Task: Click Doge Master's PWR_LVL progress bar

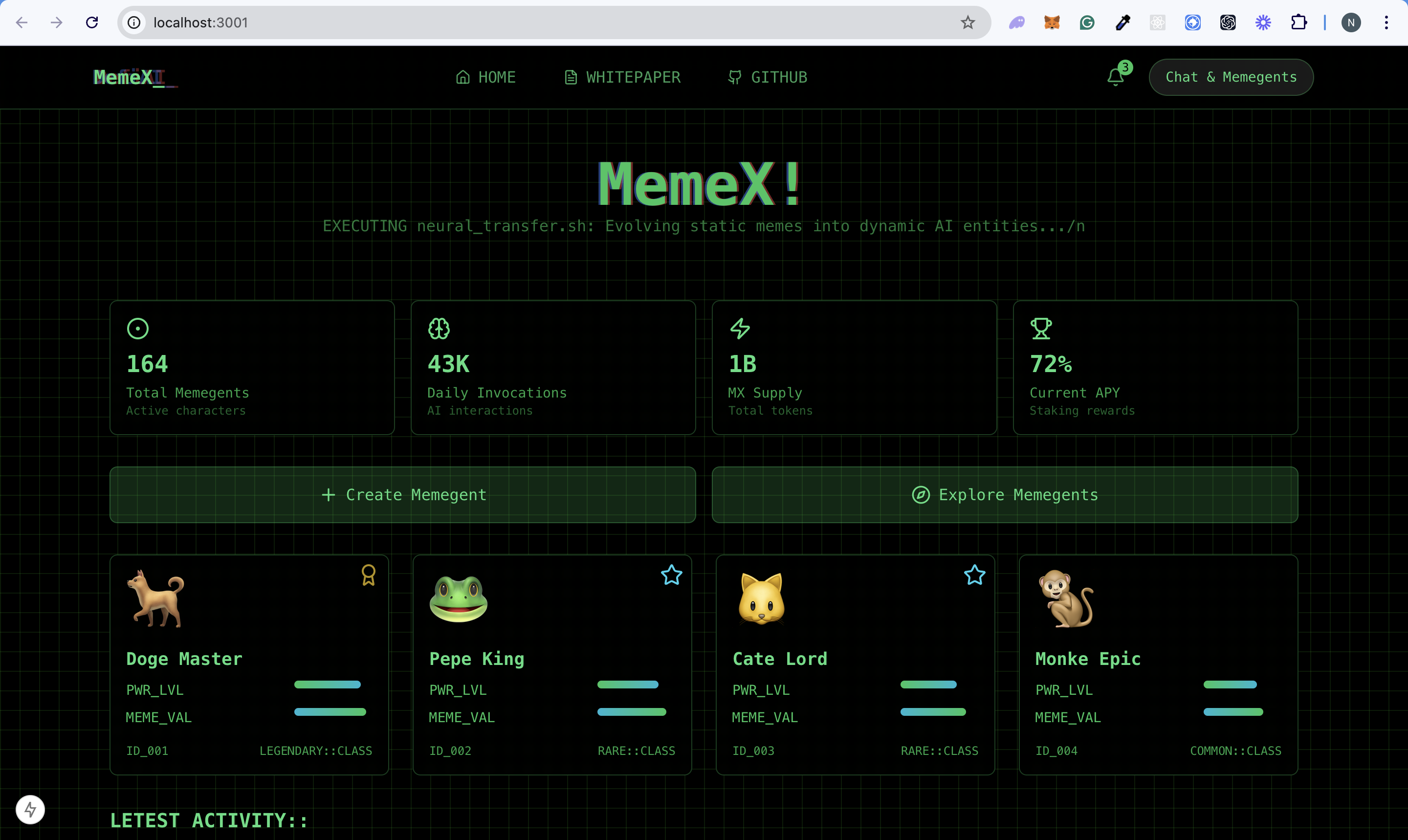Action: (327, 685)
